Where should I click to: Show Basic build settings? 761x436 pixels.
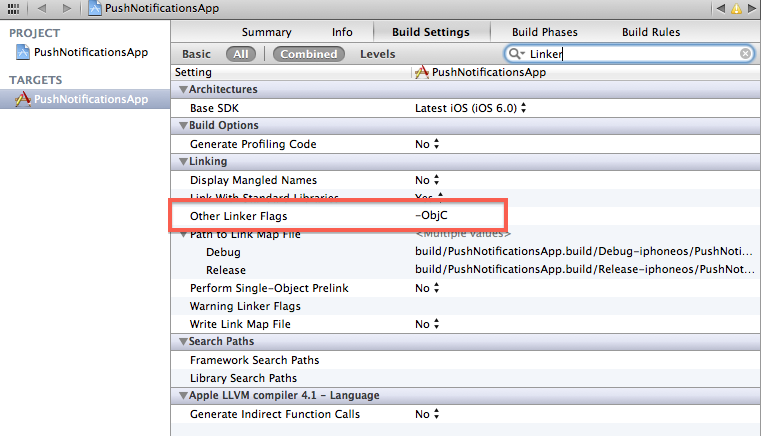196,54
